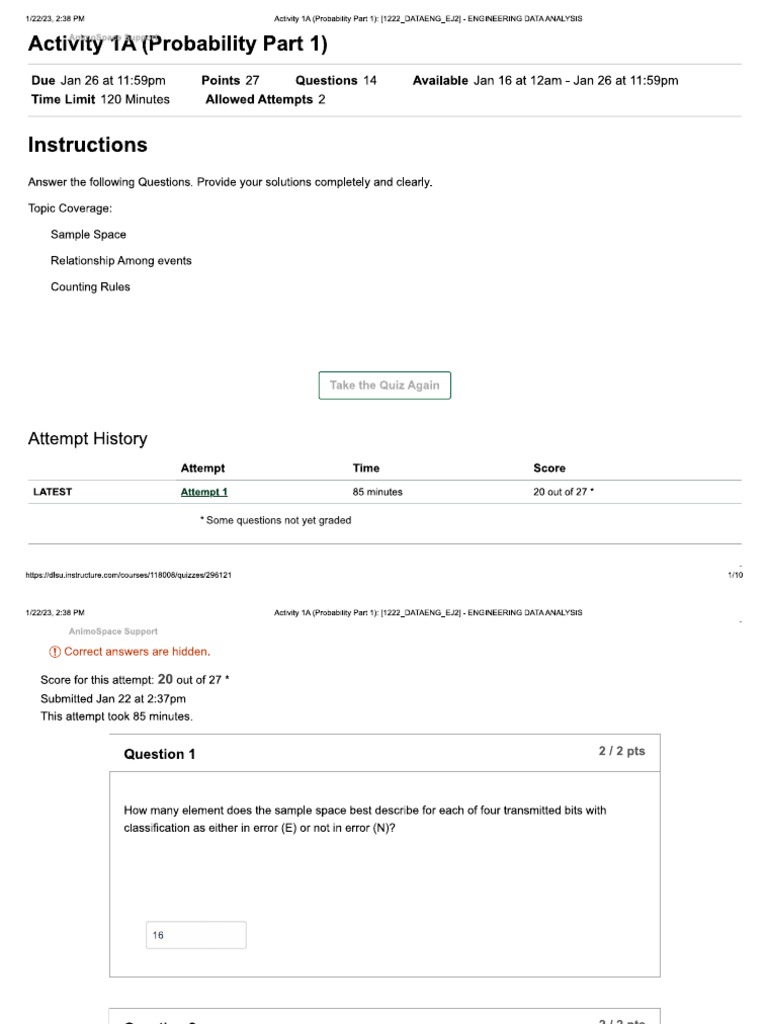This screenshot has height=1024, width=768.
Task: Click the 2 / 2 pts label for Question 1
Action: coord(622,751)
